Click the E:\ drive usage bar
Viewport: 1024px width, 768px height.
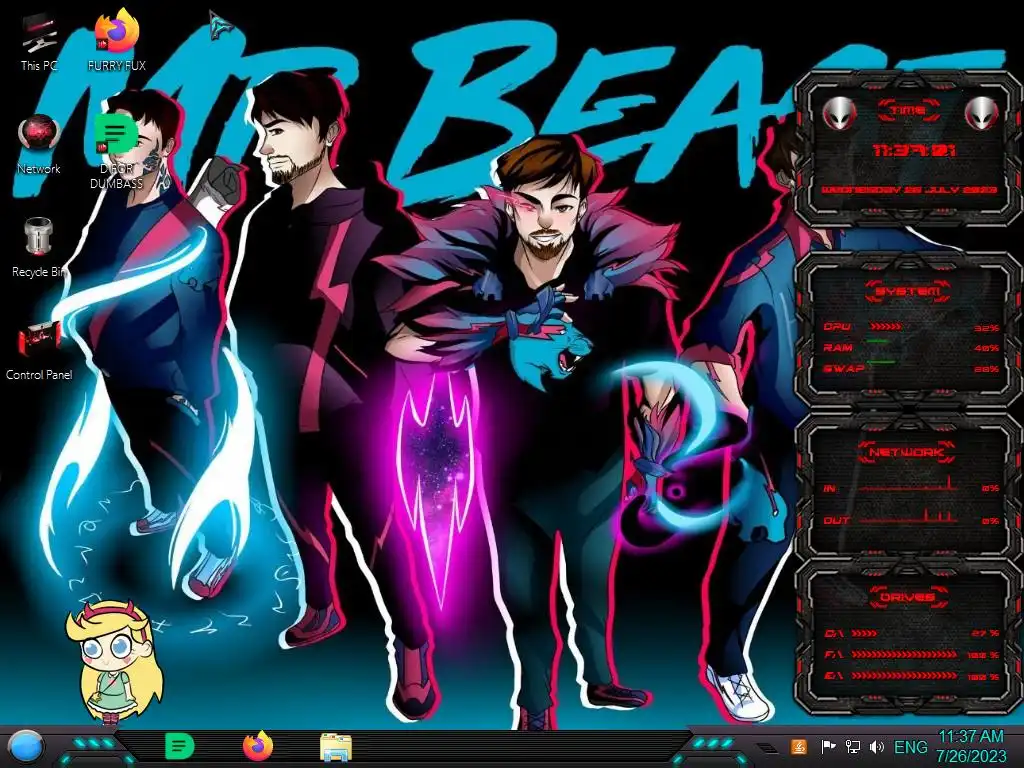pos(904,676)
